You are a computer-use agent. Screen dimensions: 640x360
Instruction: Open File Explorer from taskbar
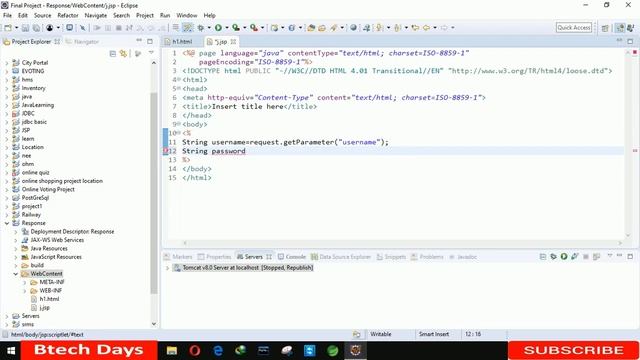pos(171,351)
